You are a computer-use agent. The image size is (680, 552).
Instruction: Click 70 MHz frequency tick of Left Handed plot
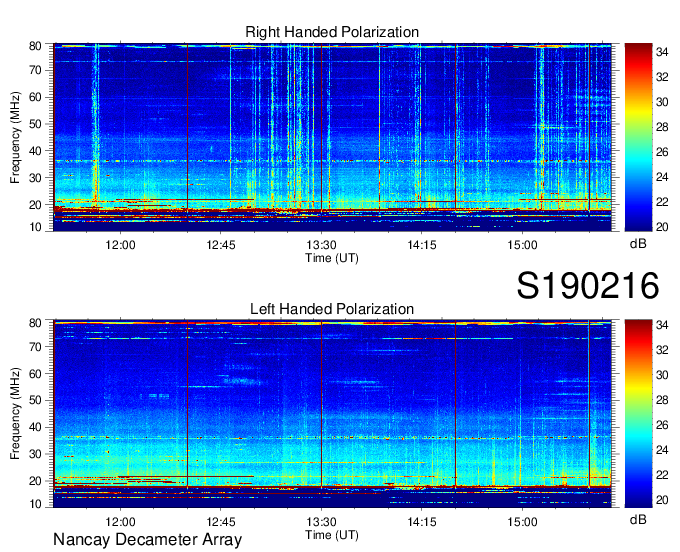[35, 347]
